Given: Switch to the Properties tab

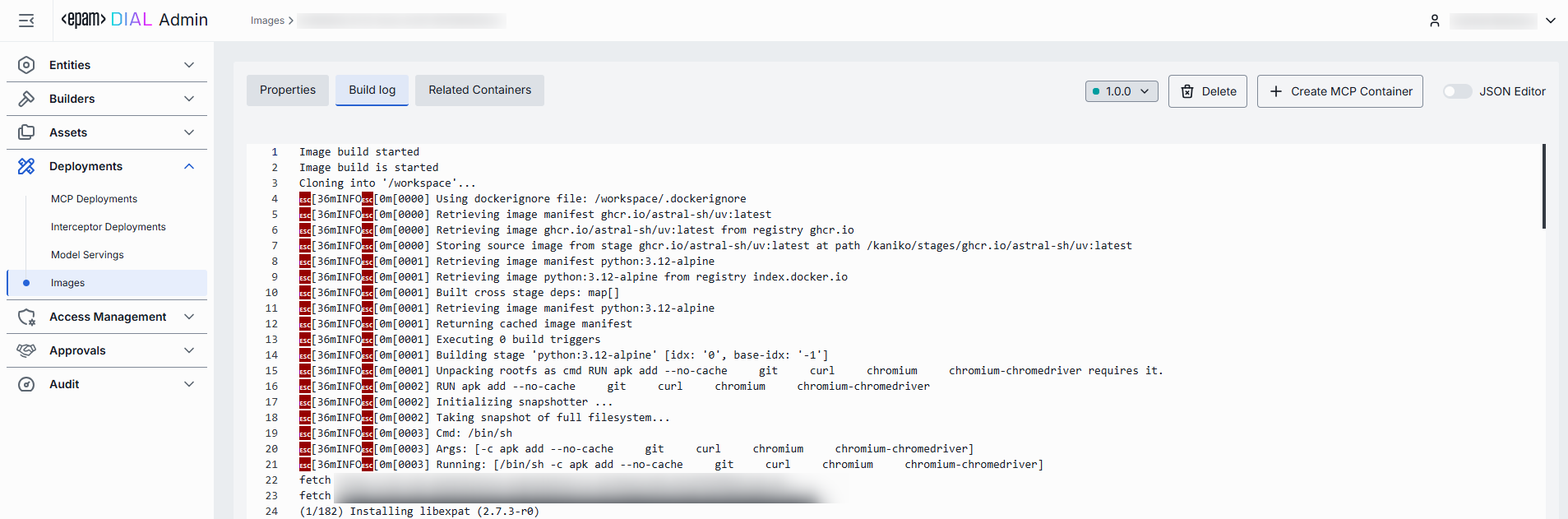Looking at the screenshot, I should point(288,90).
